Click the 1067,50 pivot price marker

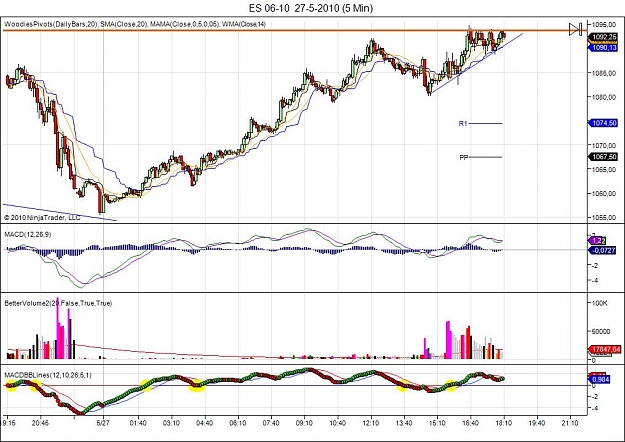(604, 157)
